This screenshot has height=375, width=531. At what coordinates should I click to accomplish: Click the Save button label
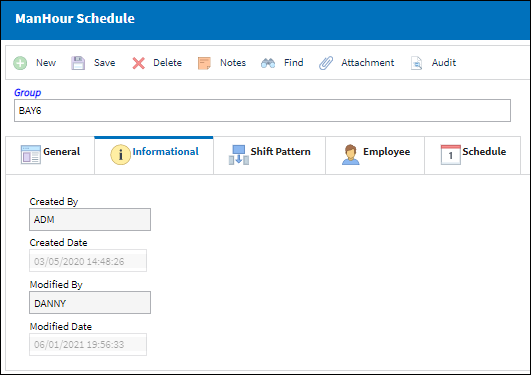tap(105, 63)
